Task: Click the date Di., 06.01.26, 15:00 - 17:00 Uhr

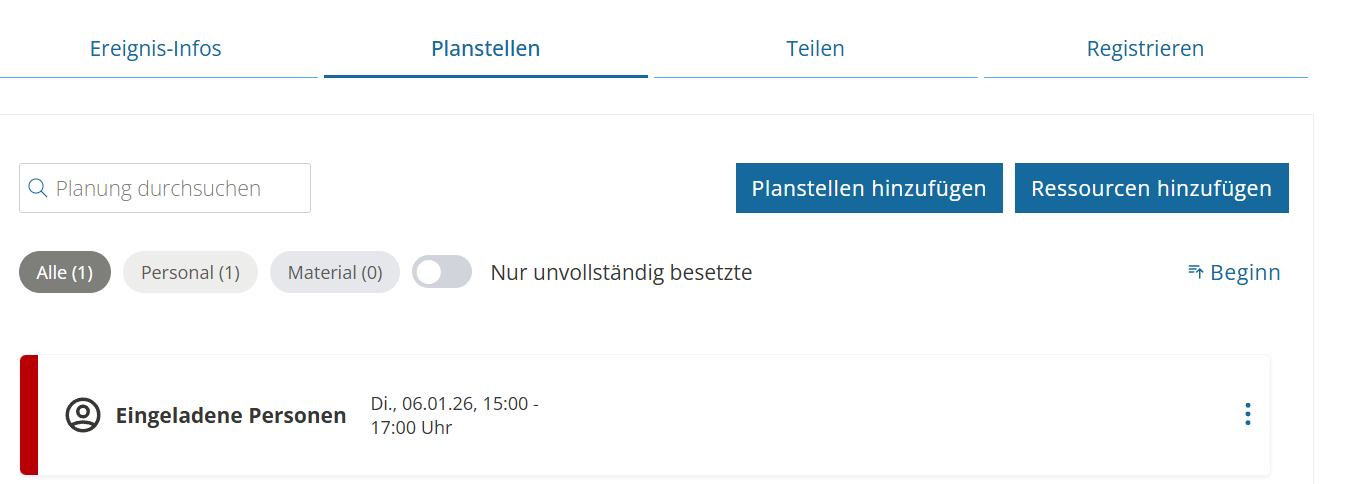Action: click(x=455, y=415)
